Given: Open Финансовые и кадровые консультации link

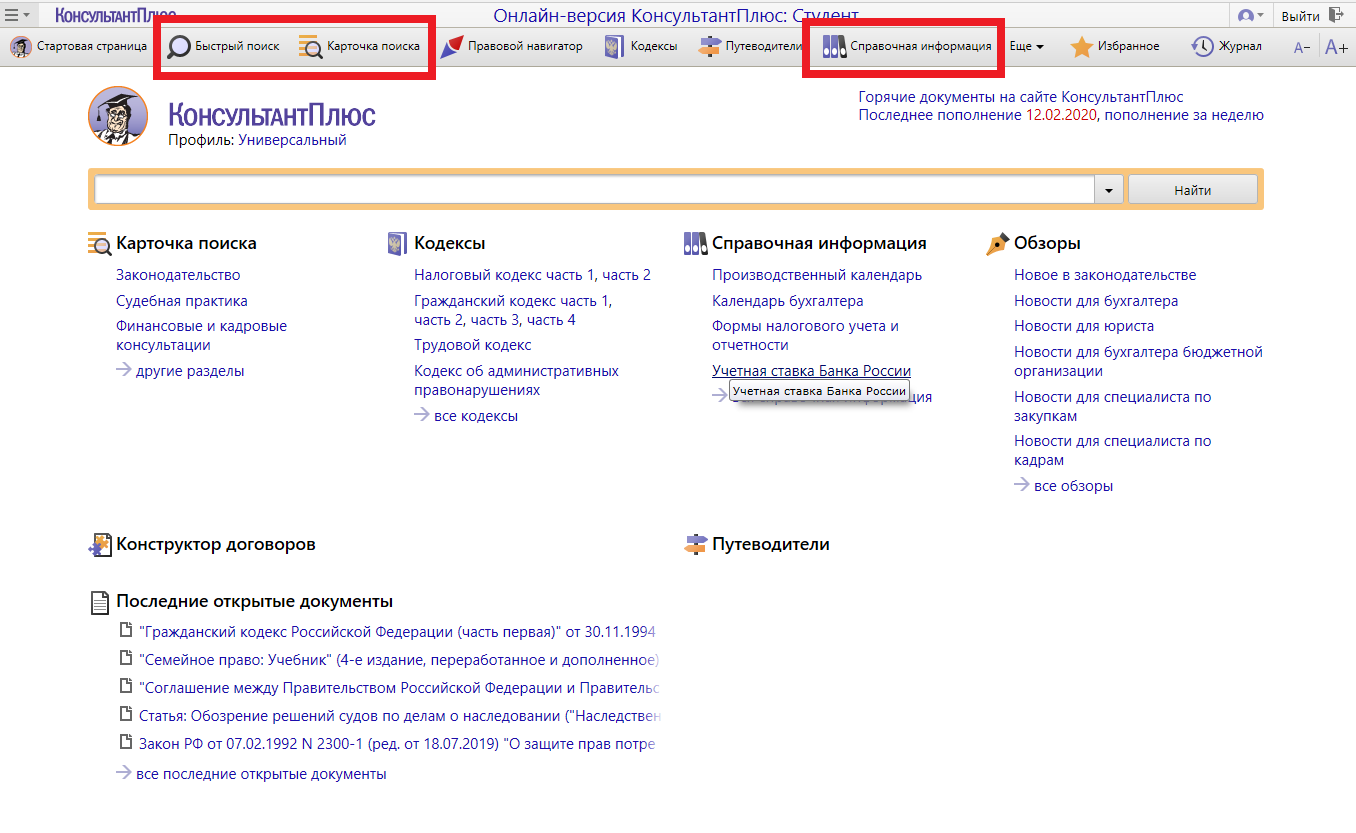Looking at the screenshot, I should (201, 335).
